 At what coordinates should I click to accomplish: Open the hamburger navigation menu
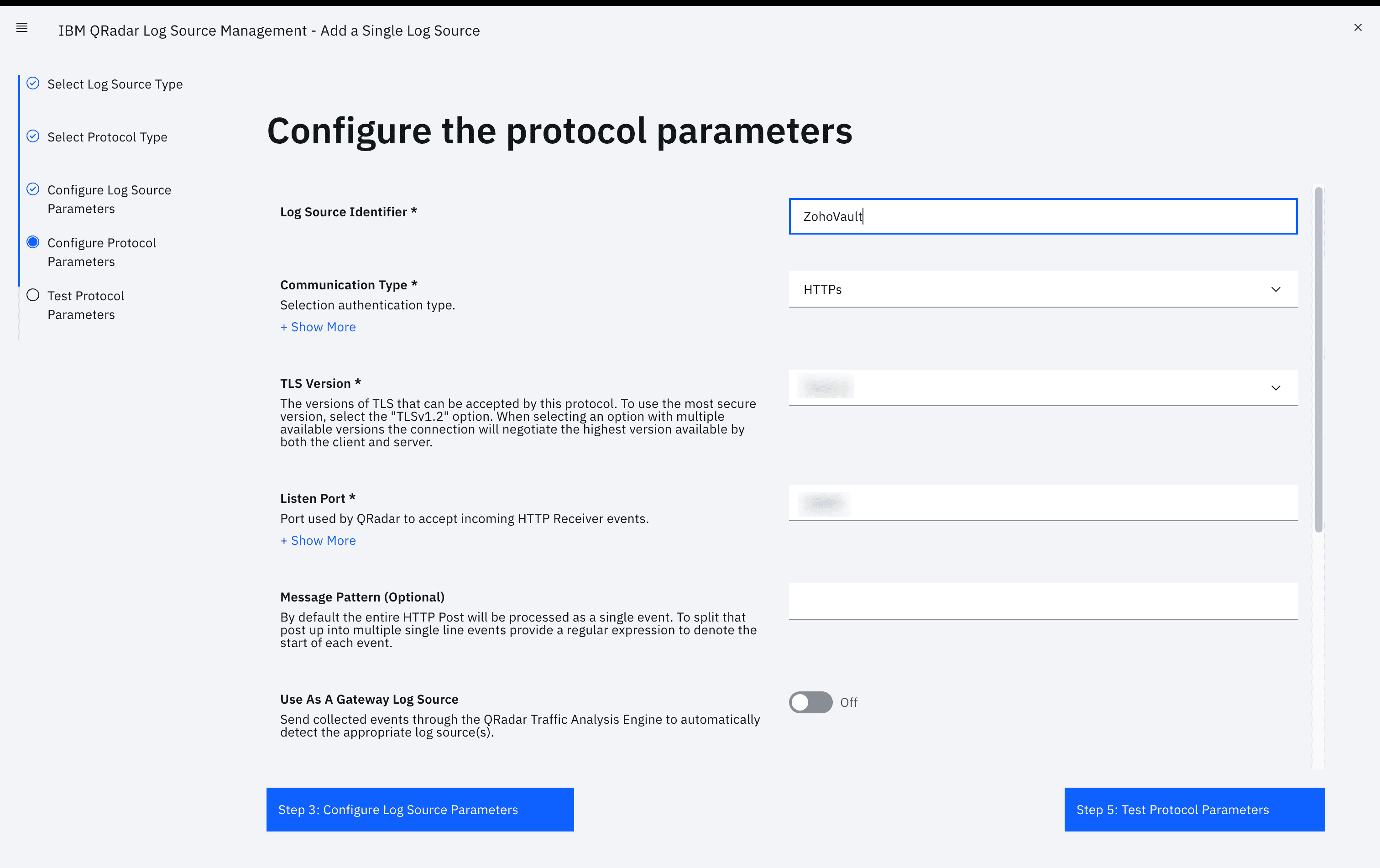(x=22, y=27)
